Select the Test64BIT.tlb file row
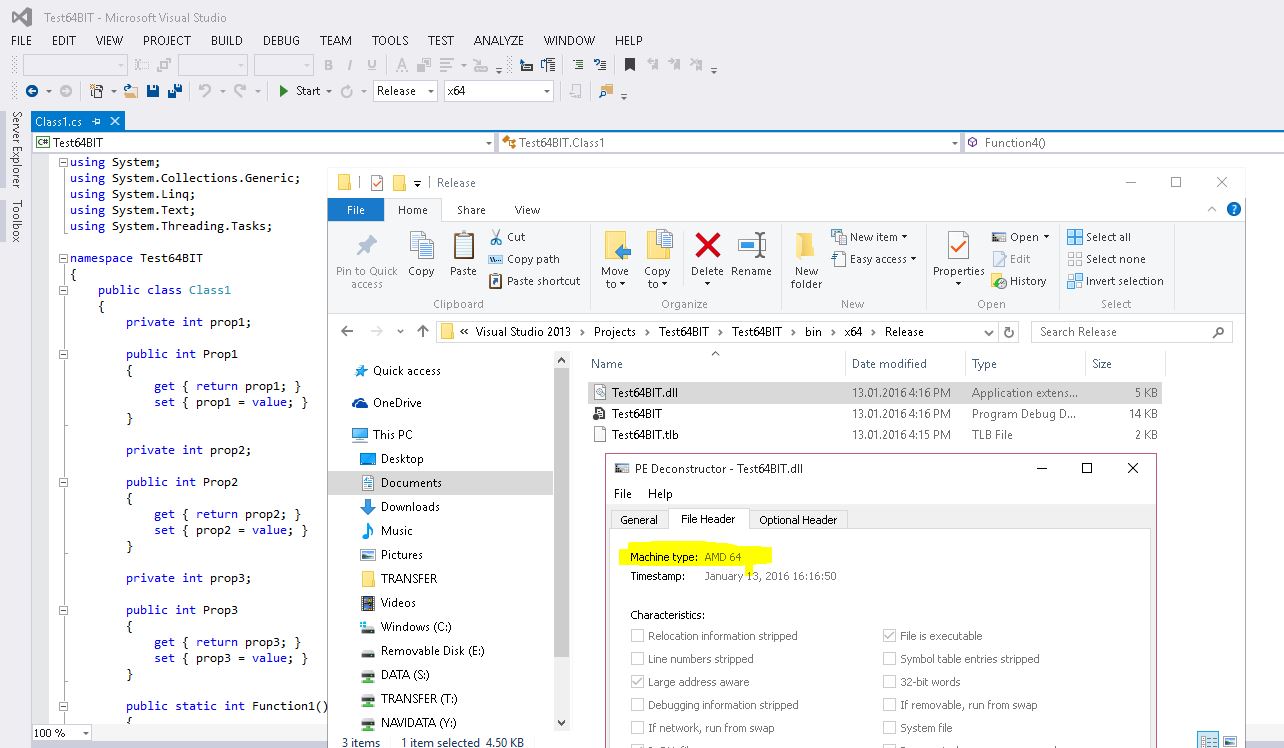 (x=875, y=435)
